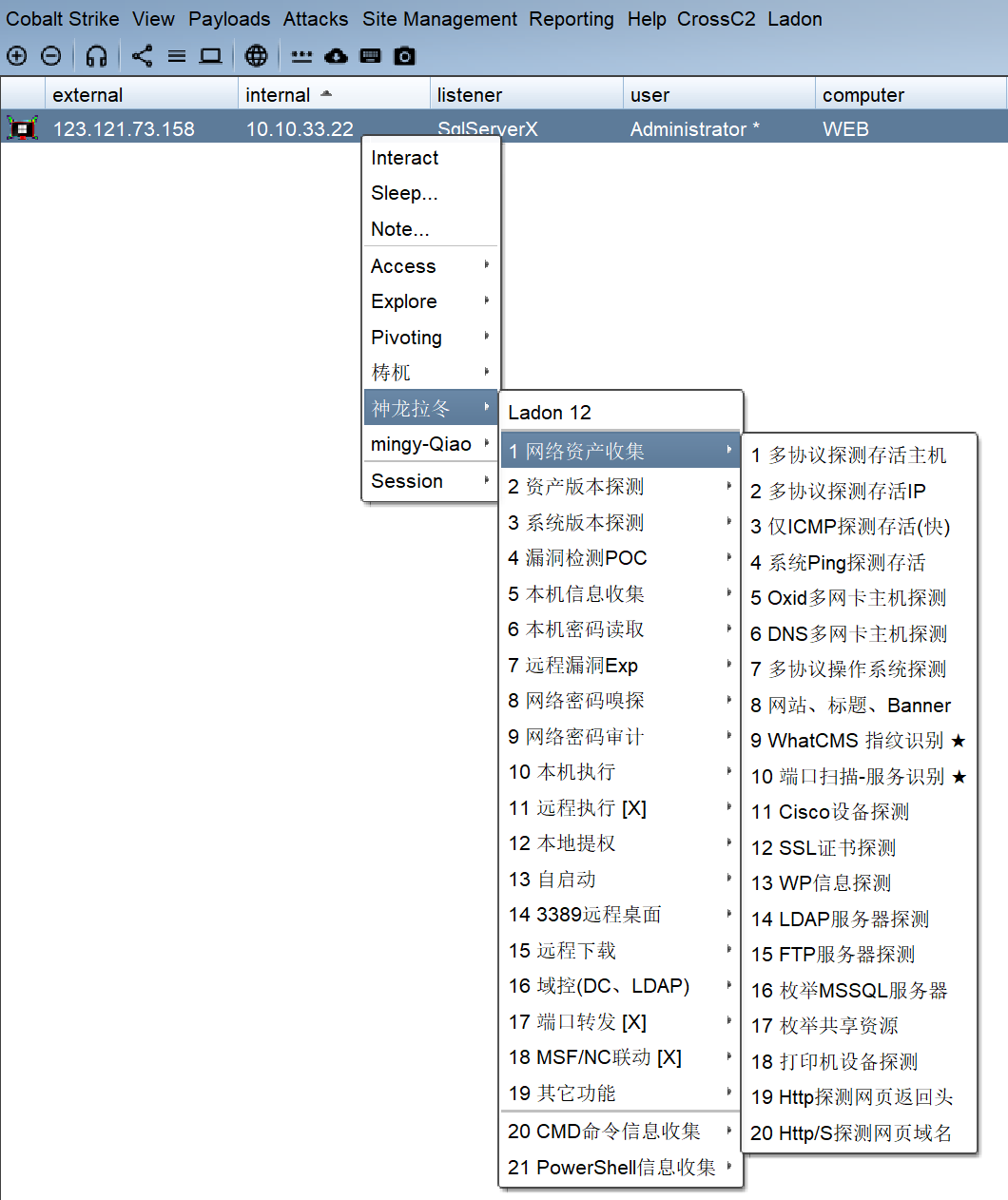Image resolution: width=1008 pixels, height=1200 pixels.
Task: Click the Disconnect minus icon
Action: [x=51, y=56]
